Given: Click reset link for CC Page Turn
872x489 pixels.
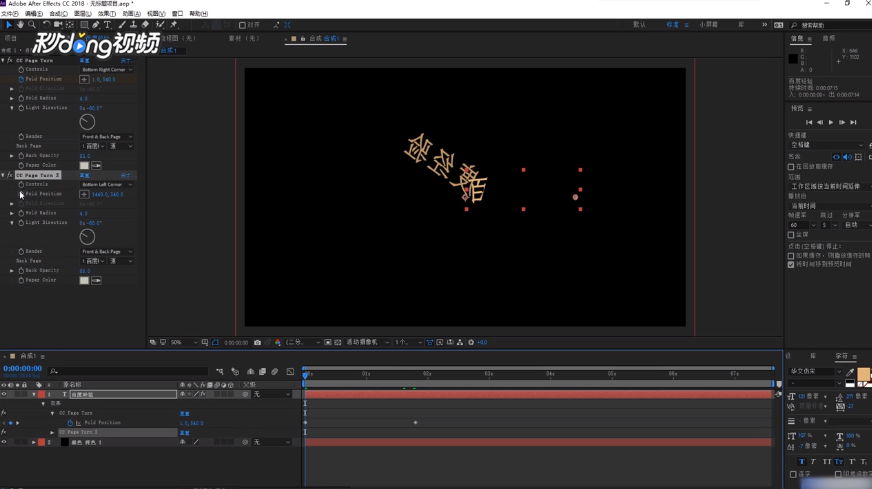Looking at the screenshot, I should (x=85, y=60).
